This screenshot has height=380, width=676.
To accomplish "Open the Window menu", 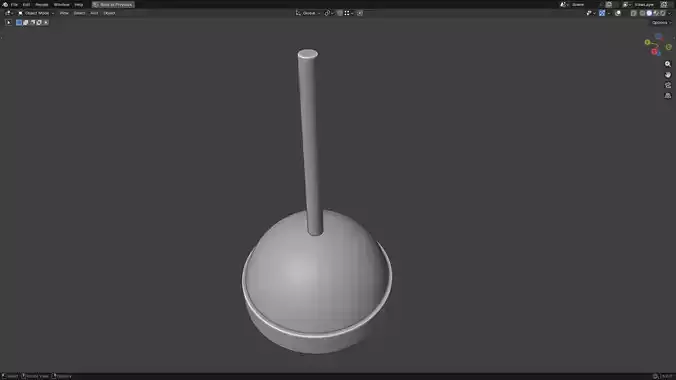I will click(61, 4).
